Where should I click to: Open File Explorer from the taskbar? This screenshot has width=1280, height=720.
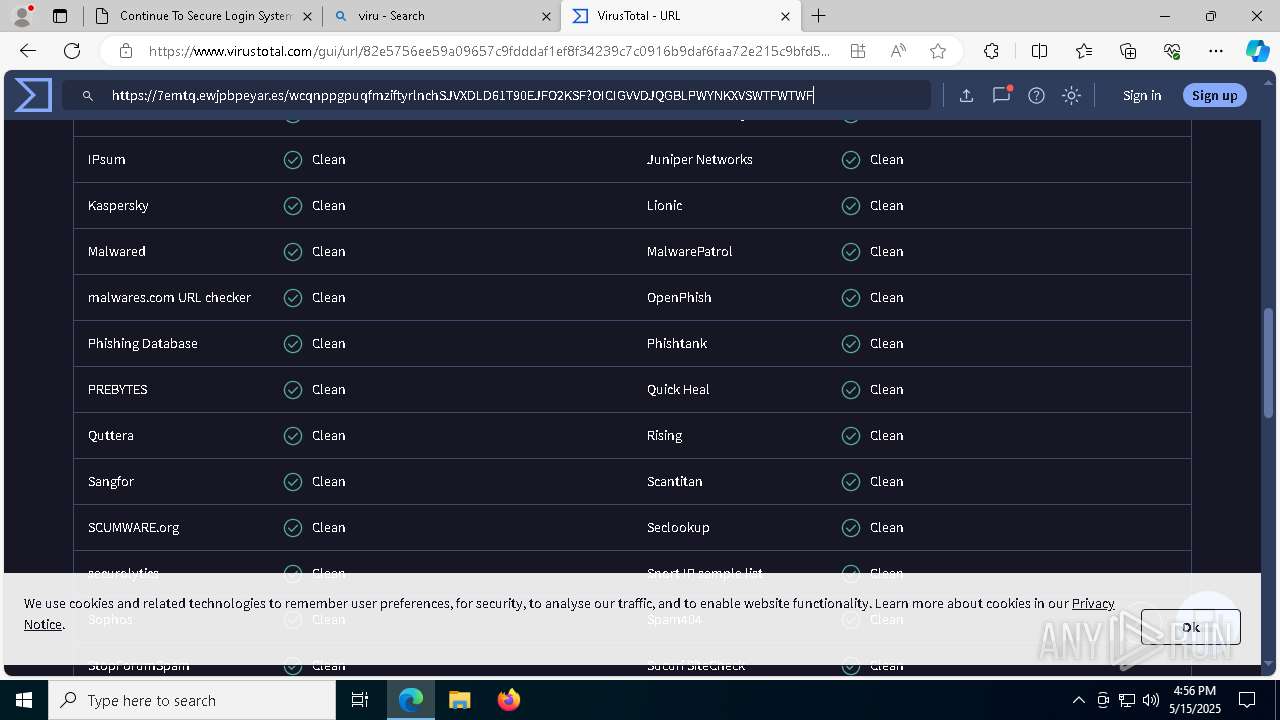pos(460,700)
